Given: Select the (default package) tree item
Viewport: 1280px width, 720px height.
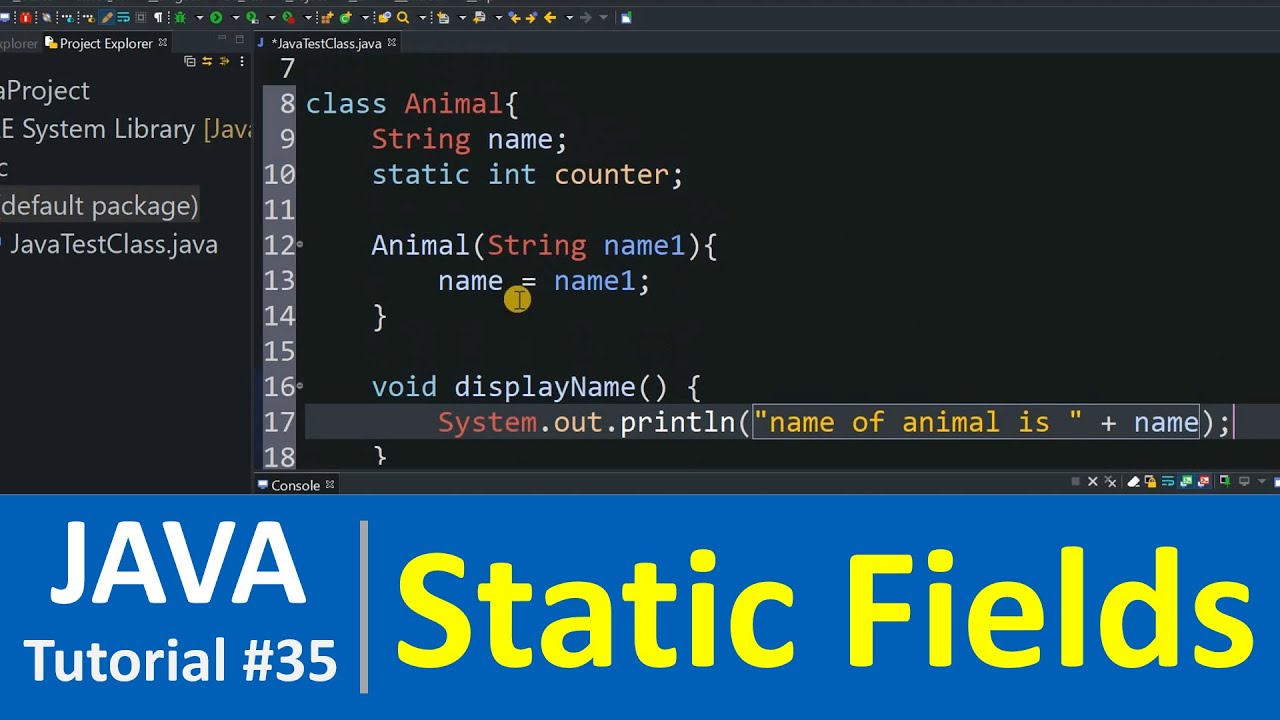Looking at the screenshot, I should click(99, 206).
